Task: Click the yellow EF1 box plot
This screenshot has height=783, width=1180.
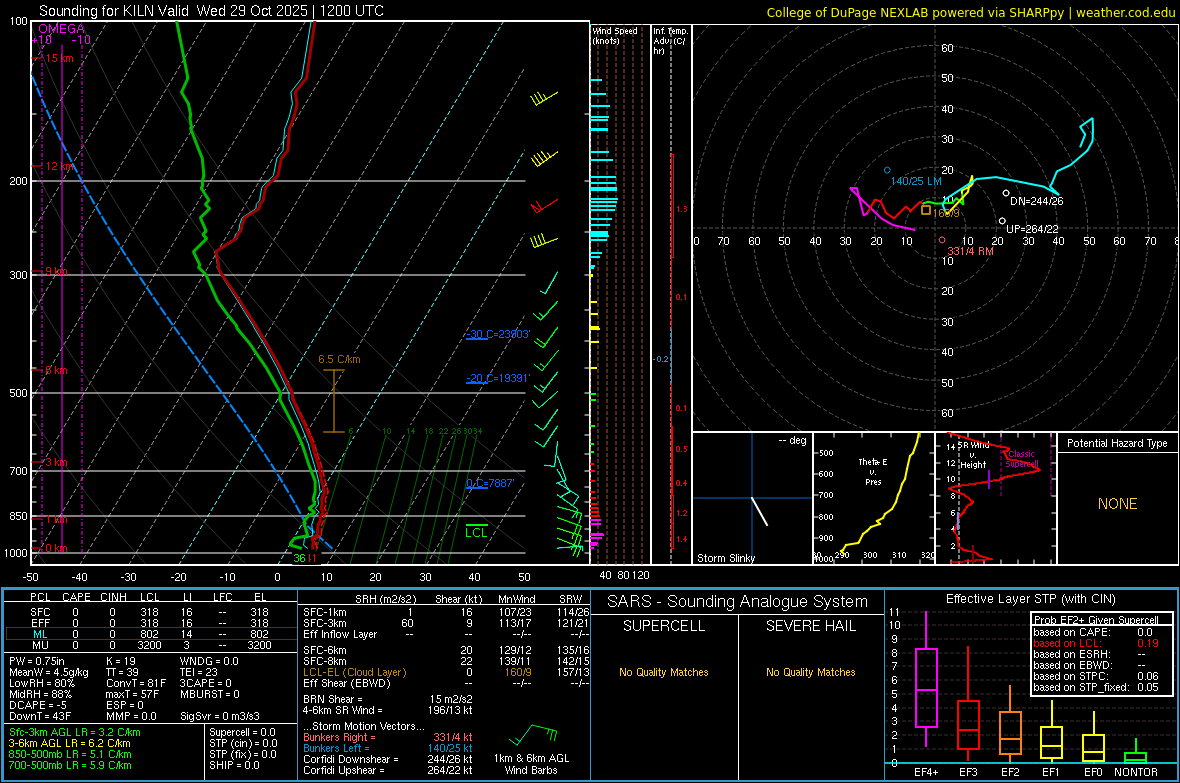Action: 1051,733
